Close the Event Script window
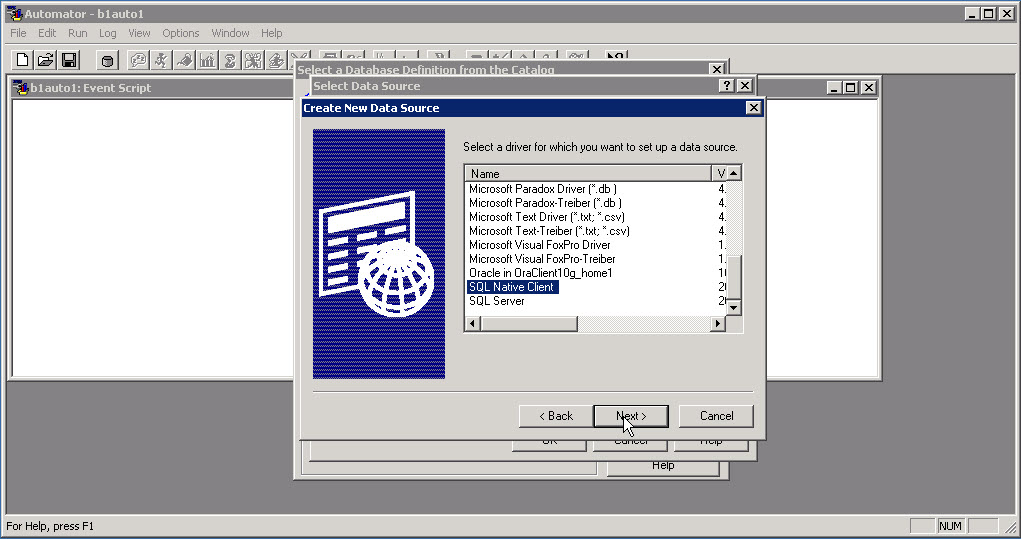Viewport: 1021px width, 539px height. pos(869,87)
